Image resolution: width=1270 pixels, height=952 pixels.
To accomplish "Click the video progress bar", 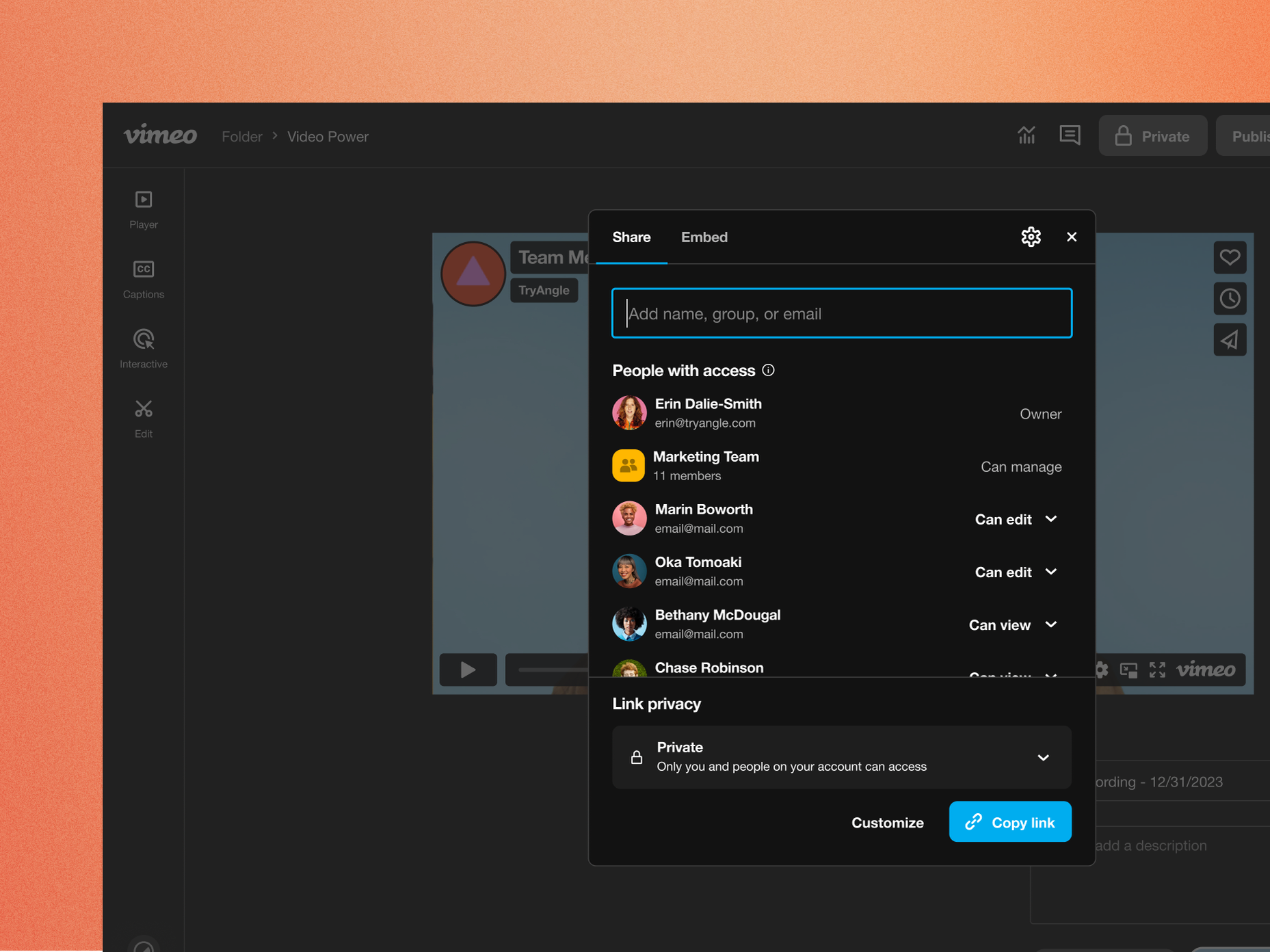I will (553, 670).
